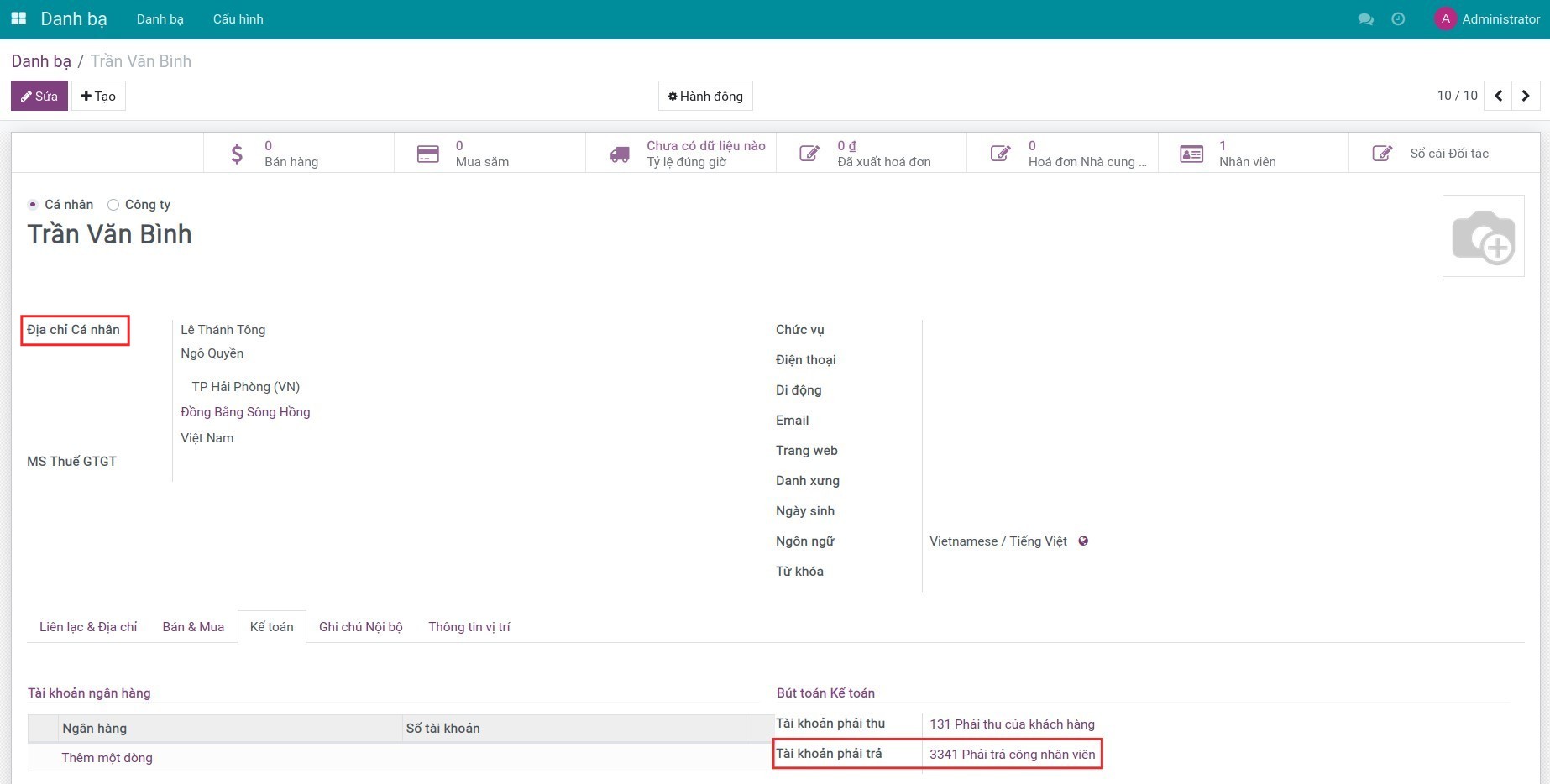This screenshot has width=1550, height=784.
Task: Open the Administrator user menu
Action: click(x=1487, y=19)
